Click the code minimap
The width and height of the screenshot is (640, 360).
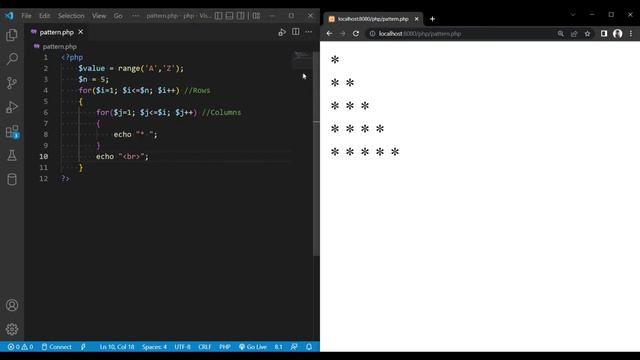pyautogui.click(x=302, y=60)
